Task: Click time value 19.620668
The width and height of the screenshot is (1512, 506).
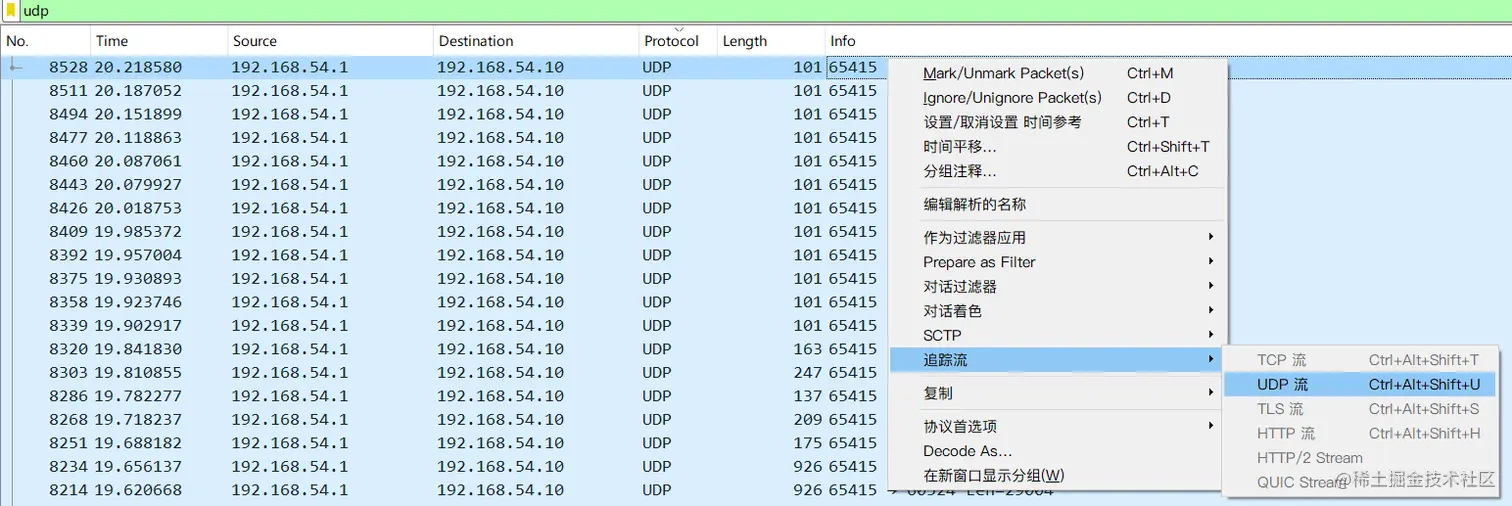Action: point(138,490)
